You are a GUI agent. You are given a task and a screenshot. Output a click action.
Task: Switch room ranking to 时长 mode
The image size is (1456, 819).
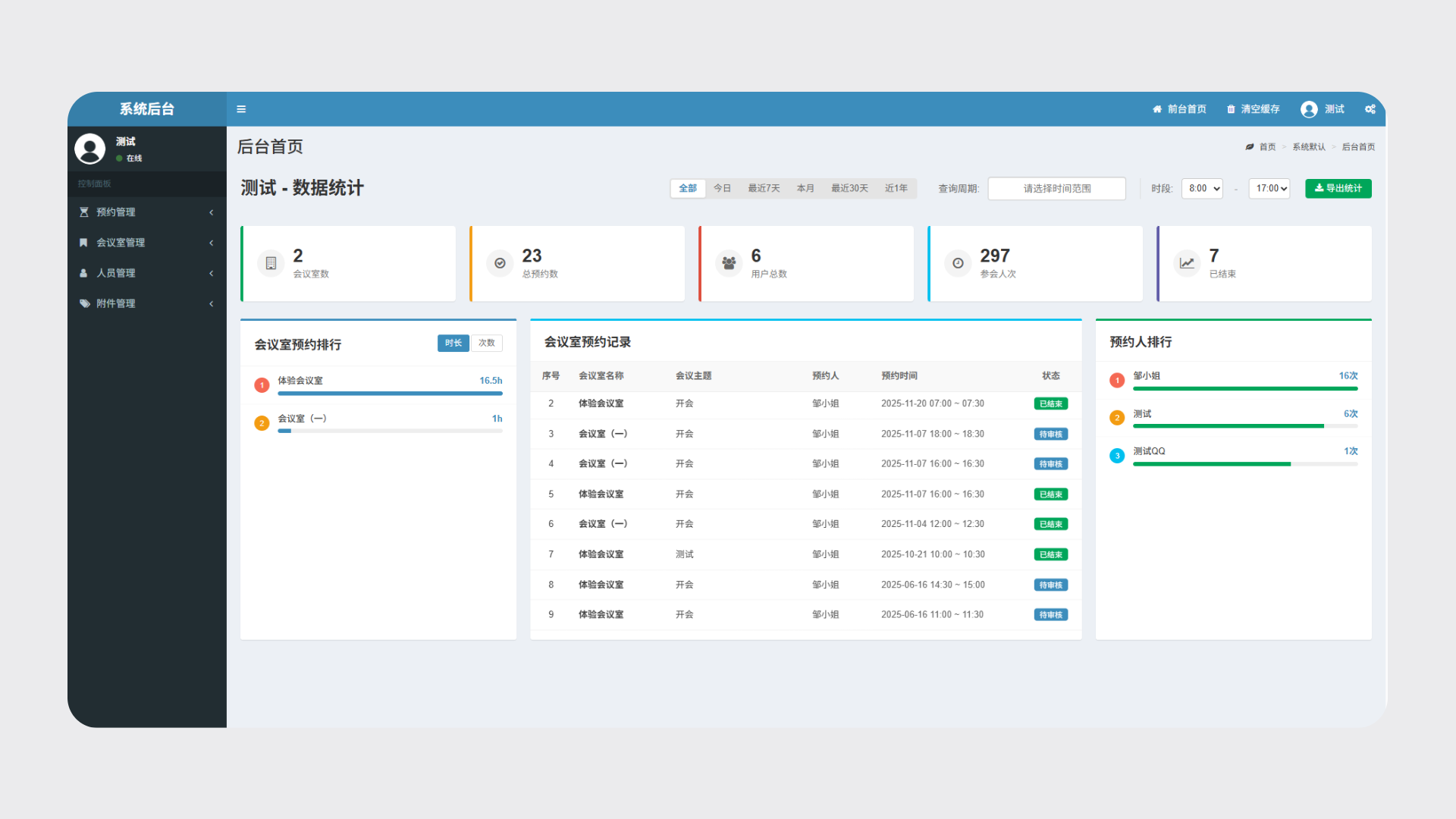(453, 343)
